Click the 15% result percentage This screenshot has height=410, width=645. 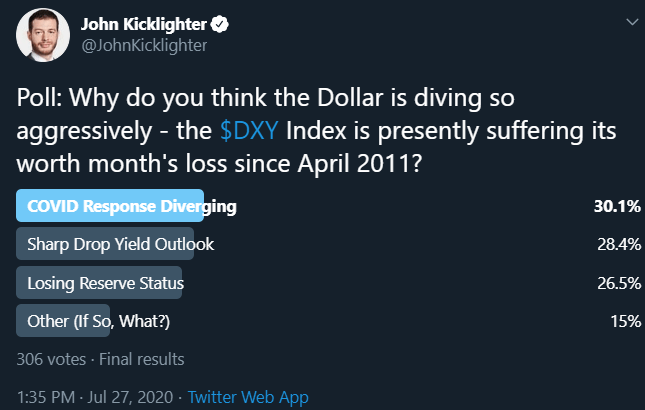tap(625, 321)
